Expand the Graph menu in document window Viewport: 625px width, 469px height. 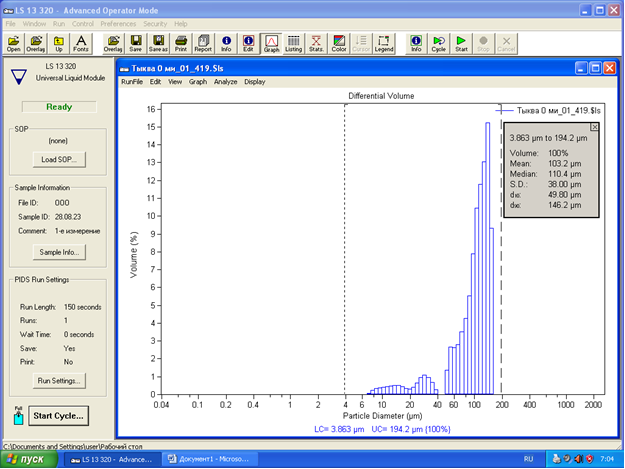click(198, 81)
